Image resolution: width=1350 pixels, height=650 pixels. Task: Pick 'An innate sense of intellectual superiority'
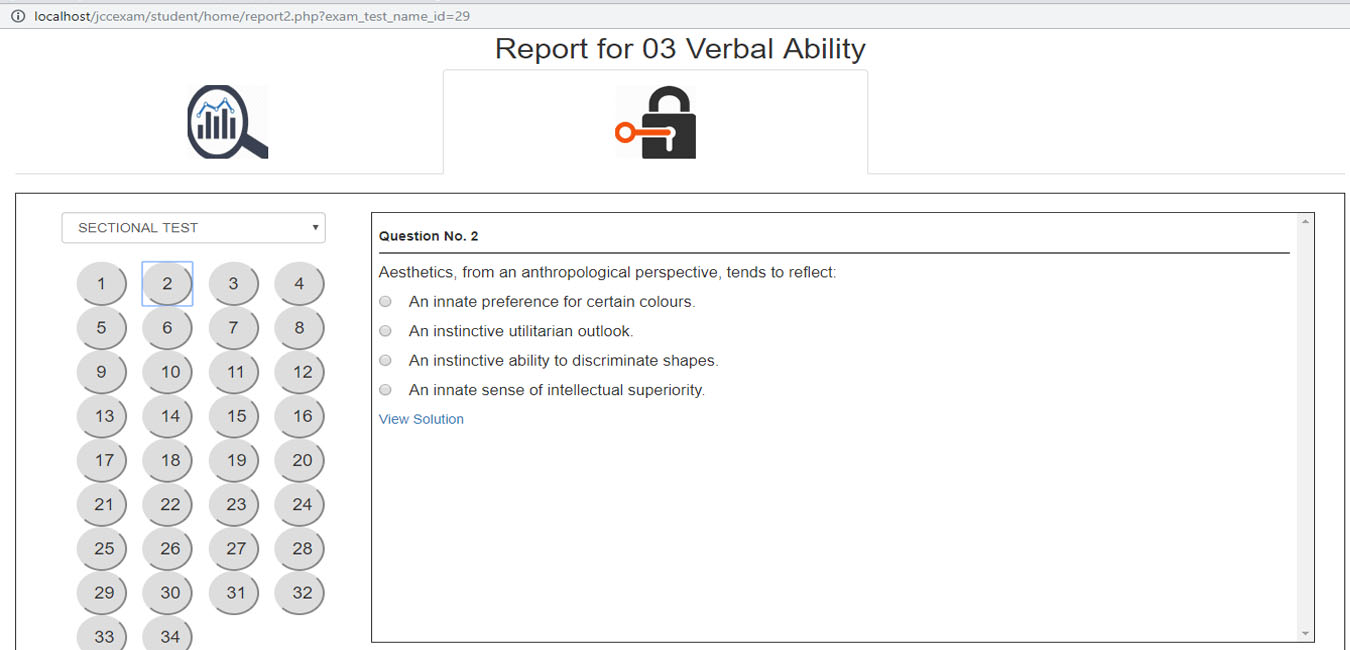[386, 390]
